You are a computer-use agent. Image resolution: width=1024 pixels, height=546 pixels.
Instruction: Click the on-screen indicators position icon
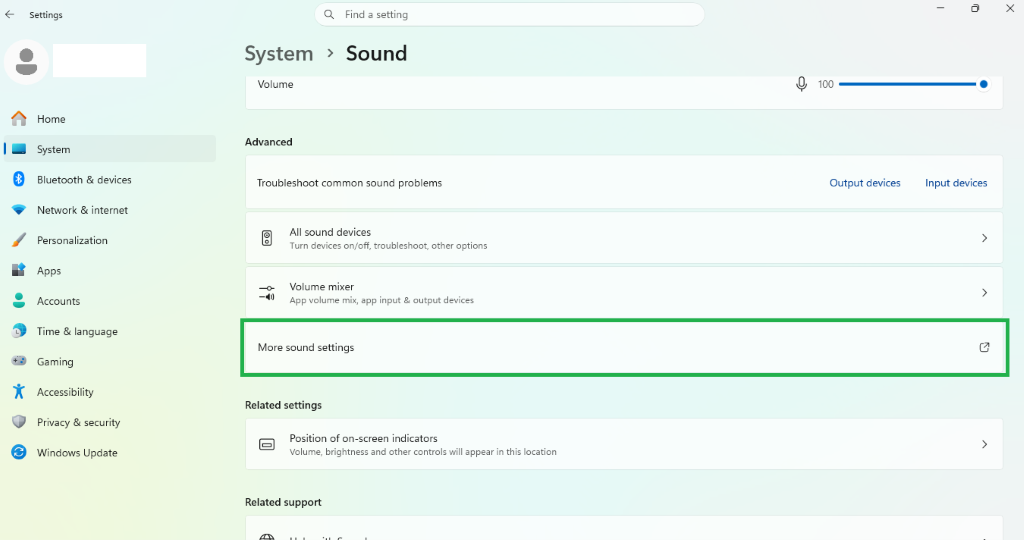[267, 444]
